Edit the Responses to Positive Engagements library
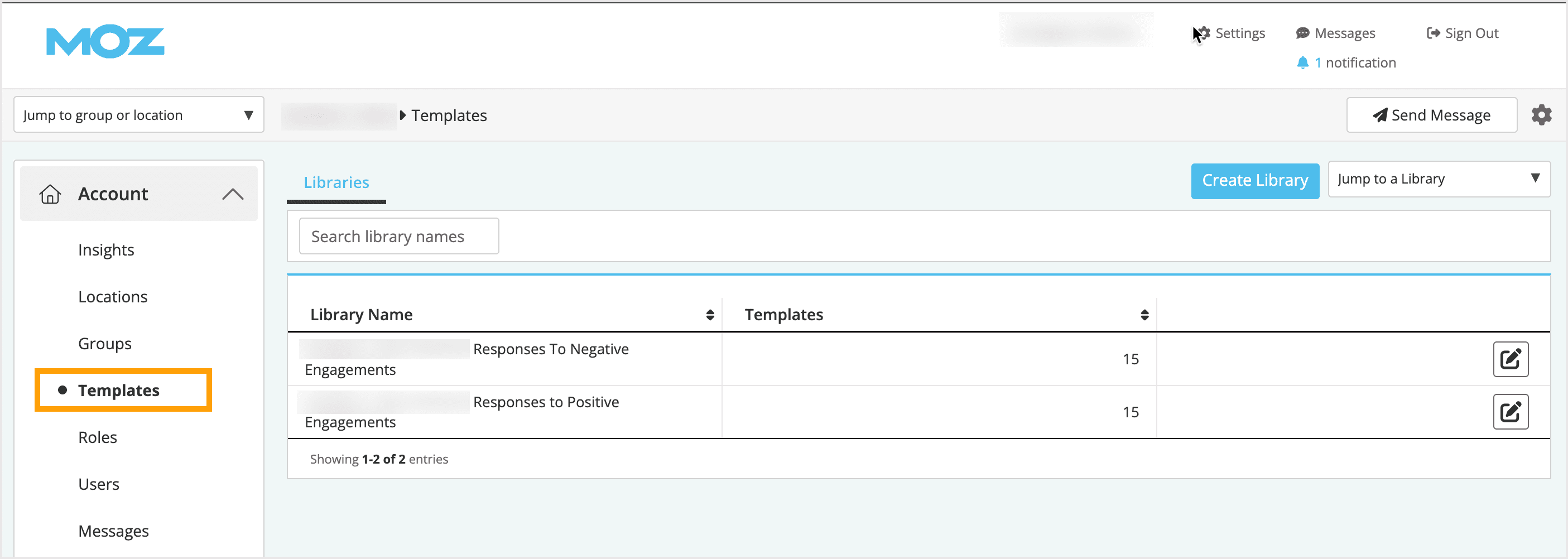The image size is (1568, 559). pos(1511,411)
